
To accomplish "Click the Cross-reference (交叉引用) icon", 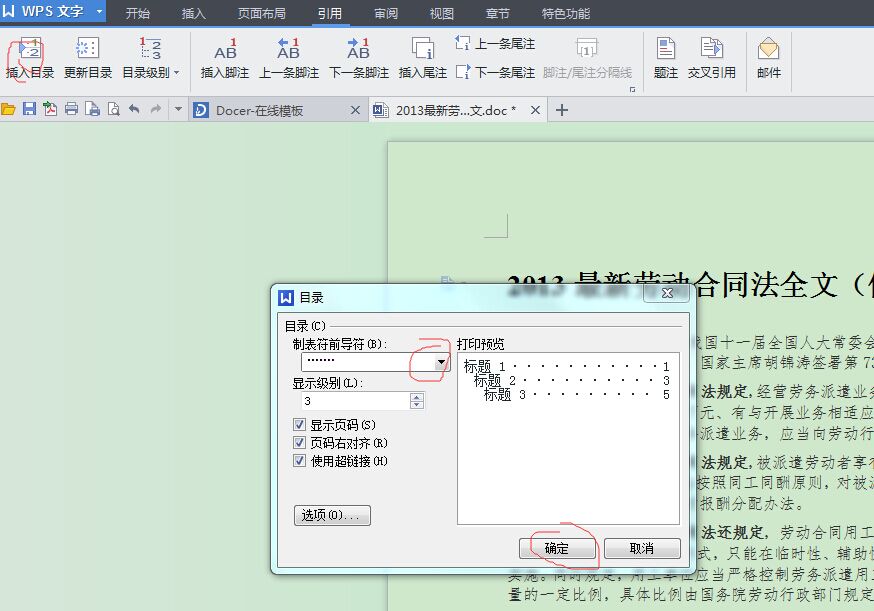I will 711,49.
